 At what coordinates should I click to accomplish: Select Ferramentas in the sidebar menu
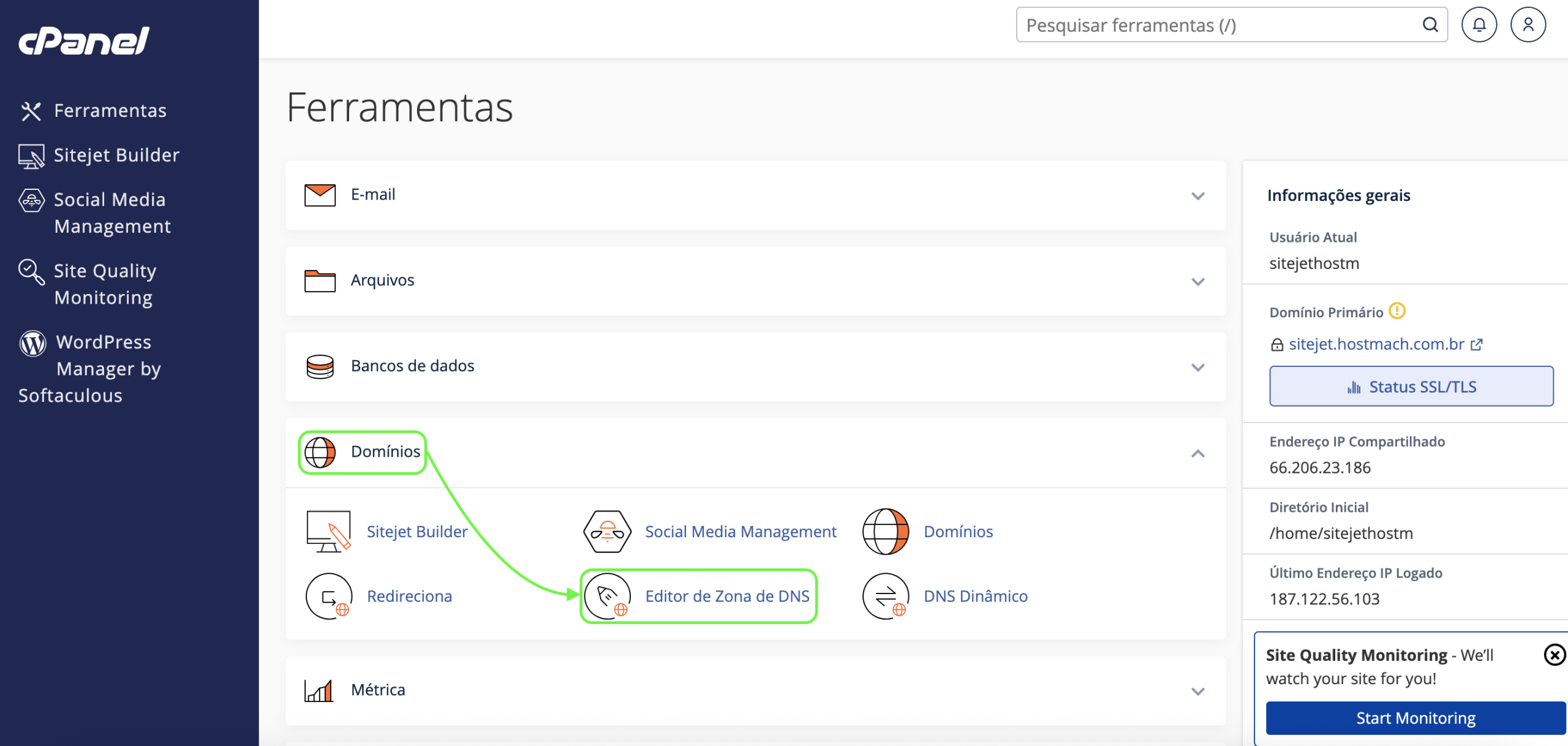click(x=110, y=110)
